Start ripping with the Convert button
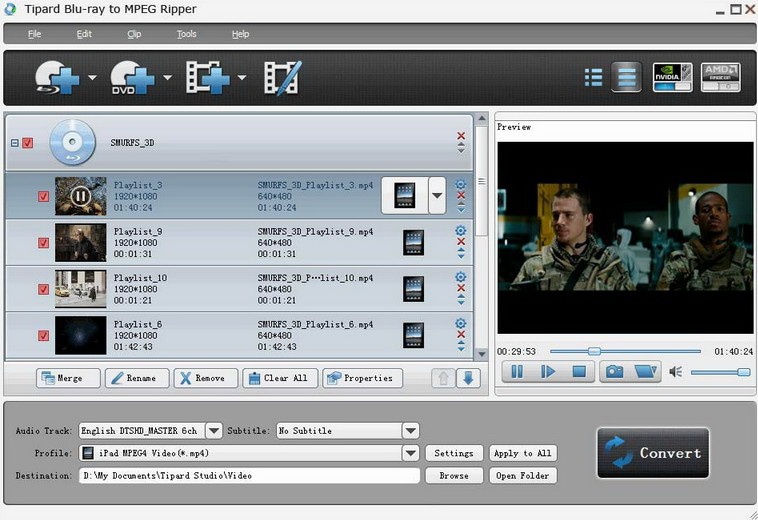This screenshot has height=520, width=758. [x=653, y=453]
